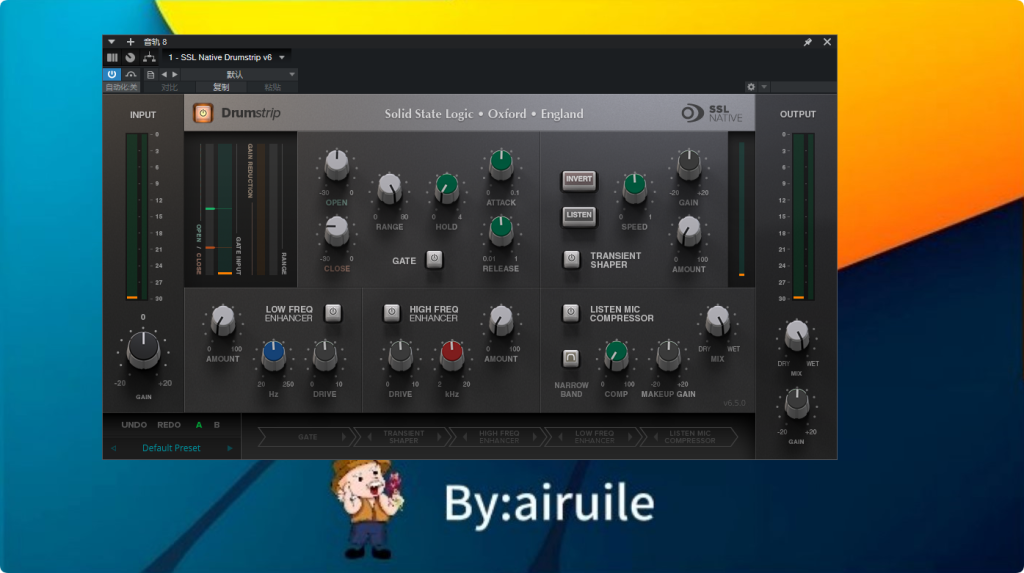Expand the dropdown arrow beside the gear
The image size is (1024, 573).
tap(764, 87)
